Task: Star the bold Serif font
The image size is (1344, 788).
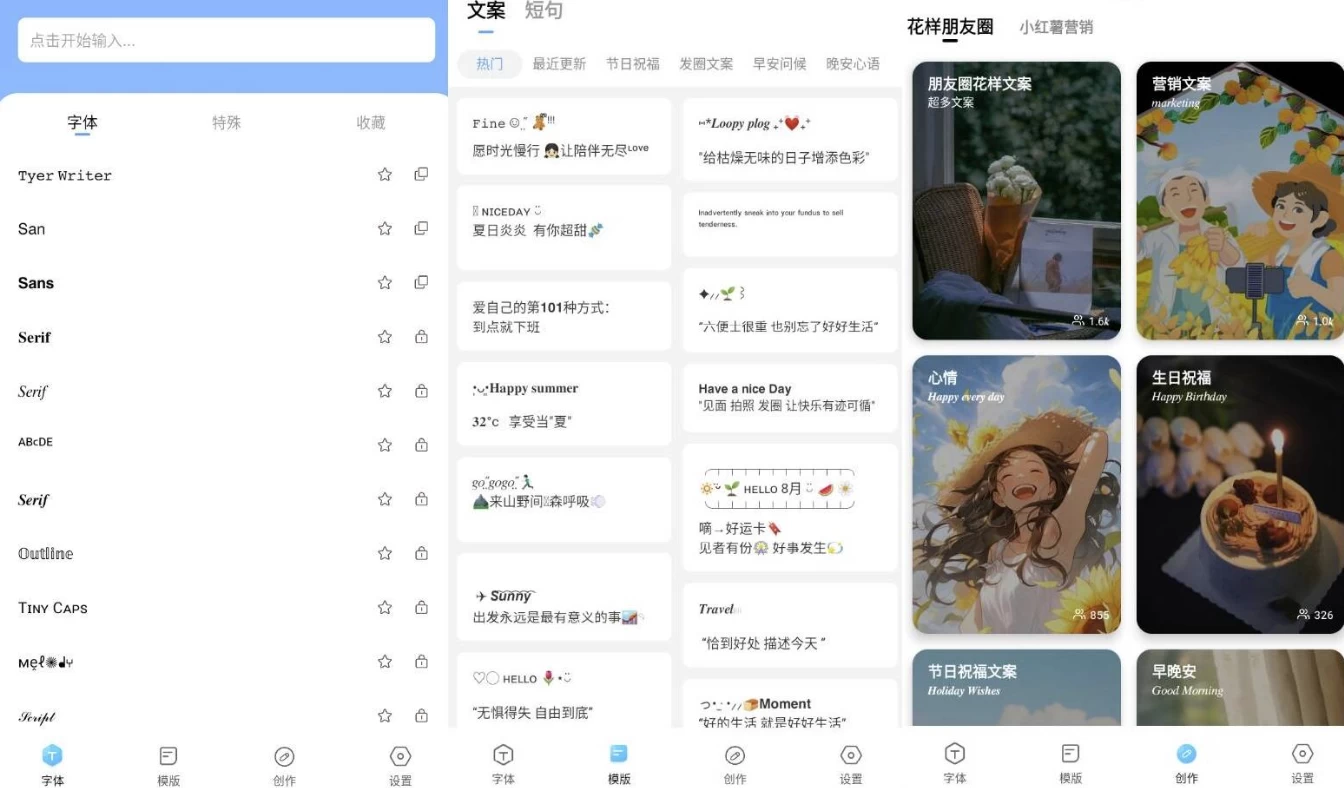Action: 385,337
